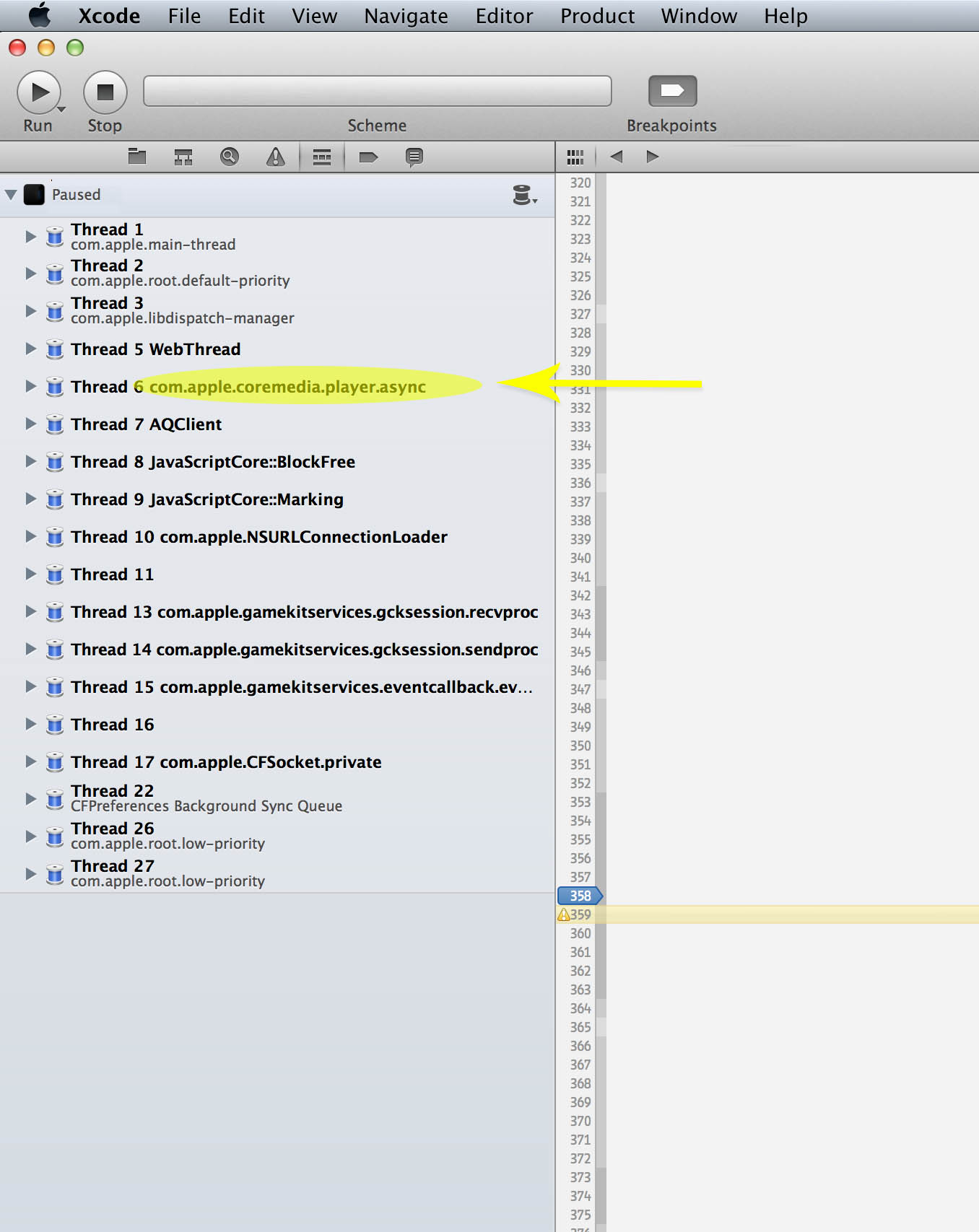979x1232 pixels.
Task: Select the Paused process black app icon
Action: (34, 195)
